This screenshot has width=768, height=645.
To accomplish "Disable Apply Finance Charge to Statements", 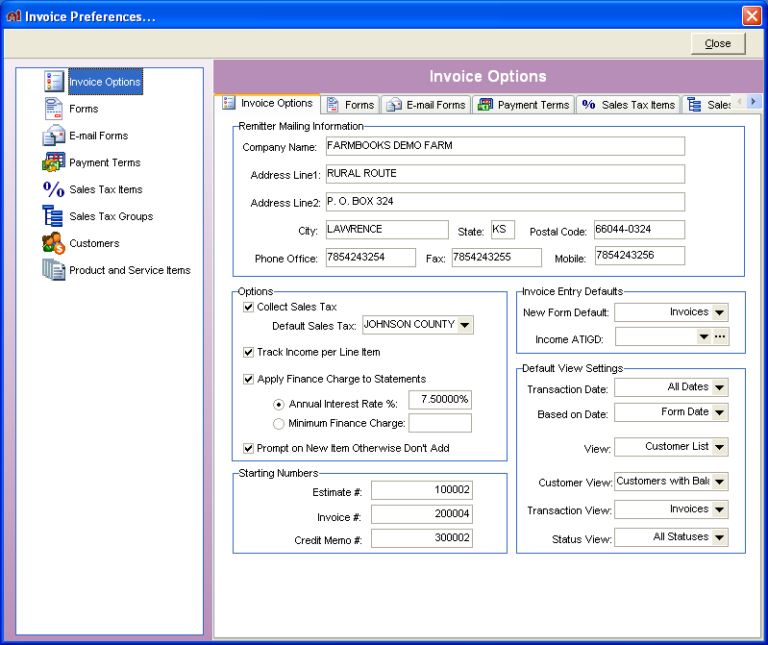I will [248, 379].
